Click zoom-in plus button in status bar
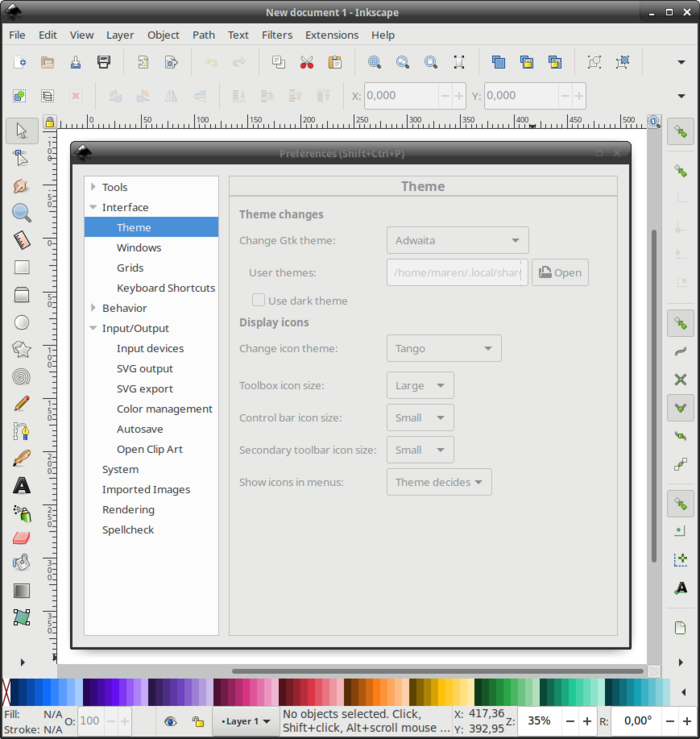Image resolution: width=700 pixels, height=739 pixels. pyautogui.click(x=587, y=721)
